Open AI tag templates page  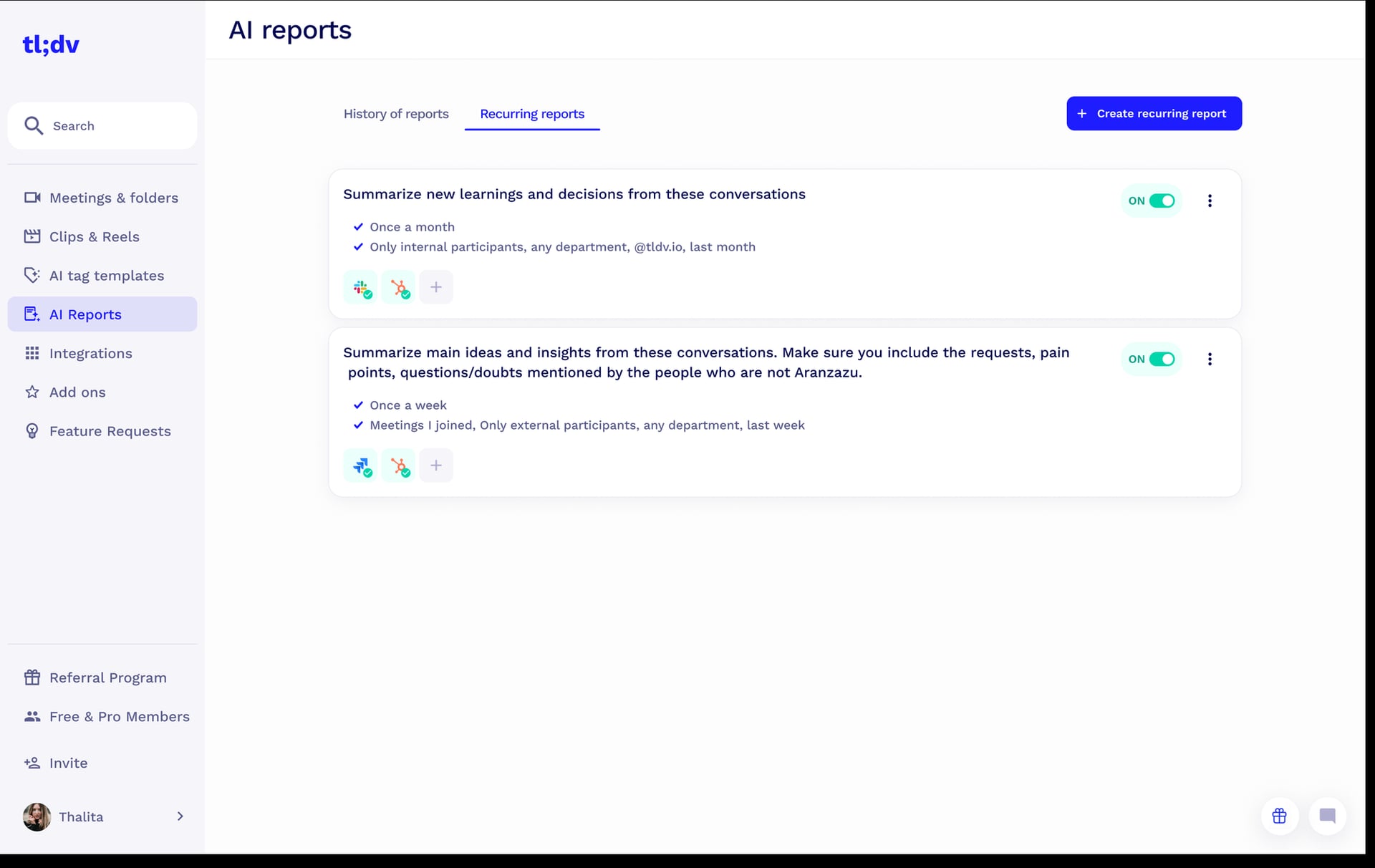[102, 276]
